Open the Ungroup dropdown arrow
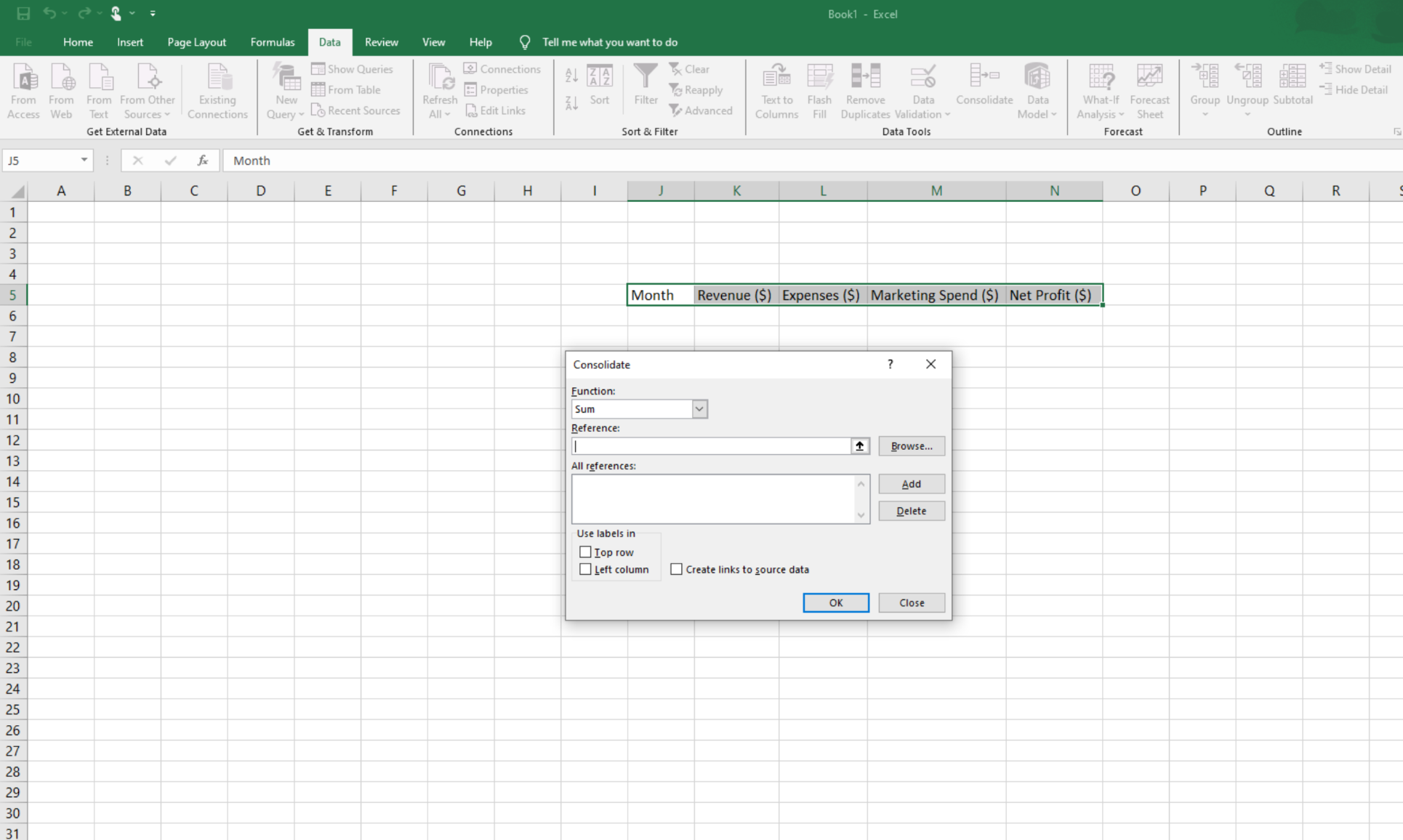 [x=1247, y=114]
